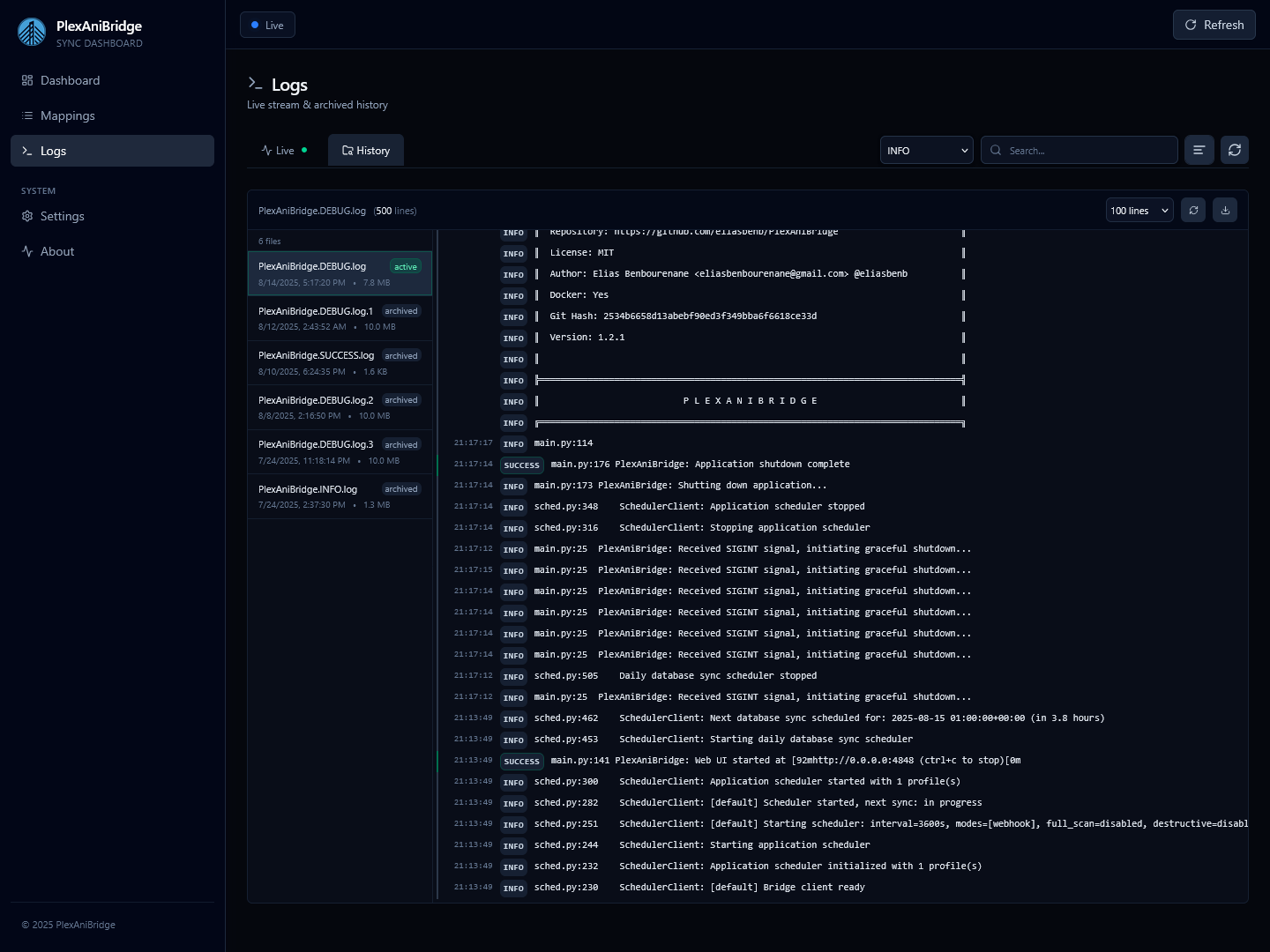
Task: Click the Settings gear icon
Action: coord(27,216)
